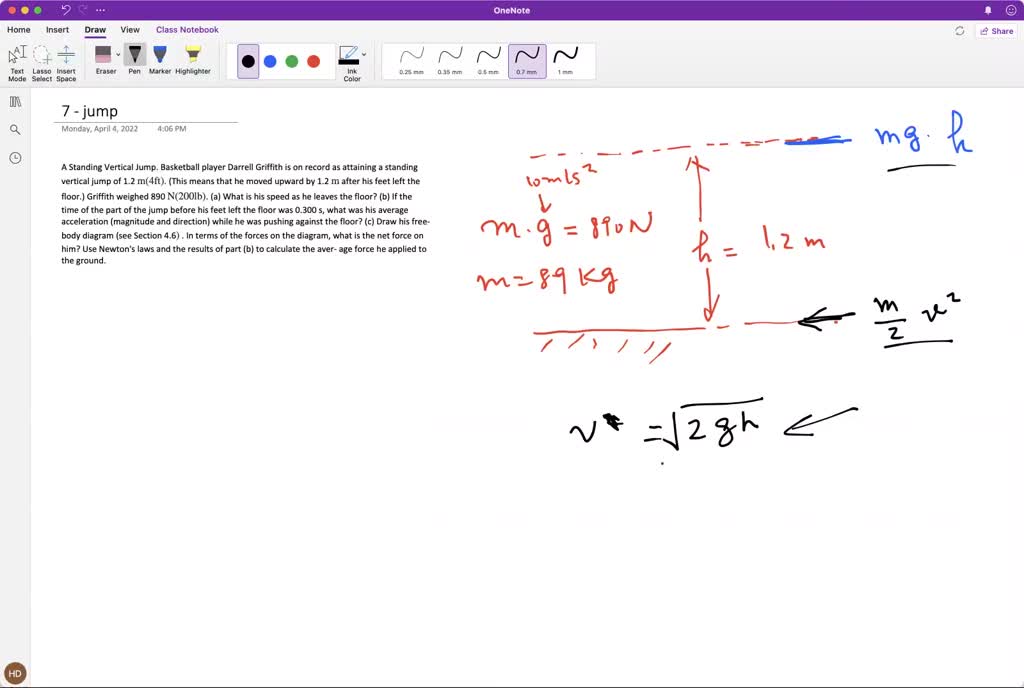
Task: Open the feedback smiley icon
Action: (x=1011, y=10)
